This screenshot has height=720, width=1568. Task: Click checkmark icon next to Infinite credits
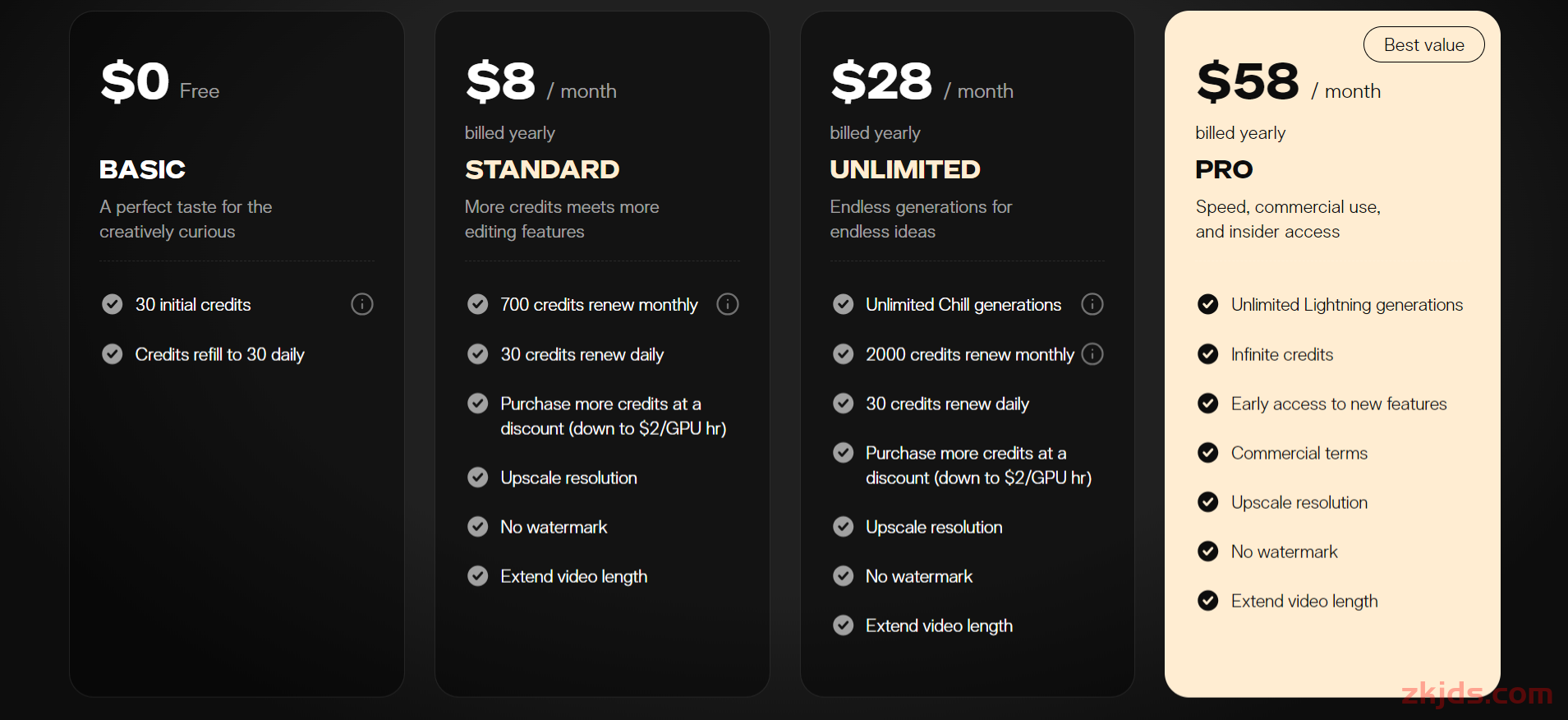(x=1208, y=354)
